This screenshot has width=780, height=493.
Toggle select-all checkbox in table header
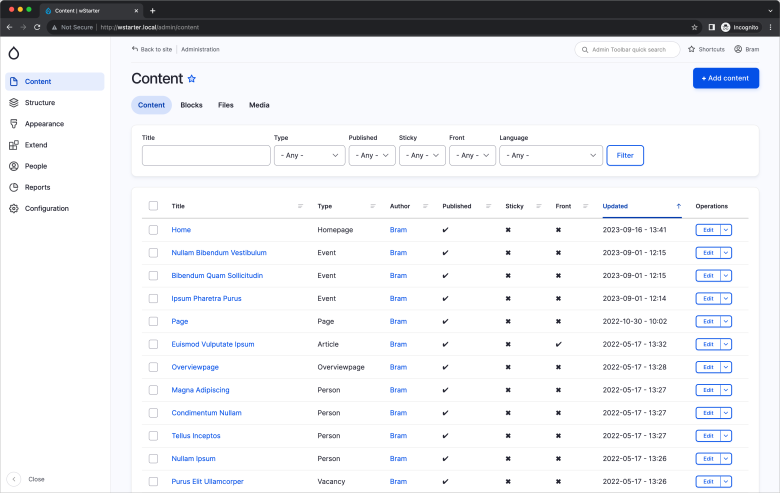[x=153, y=206]
